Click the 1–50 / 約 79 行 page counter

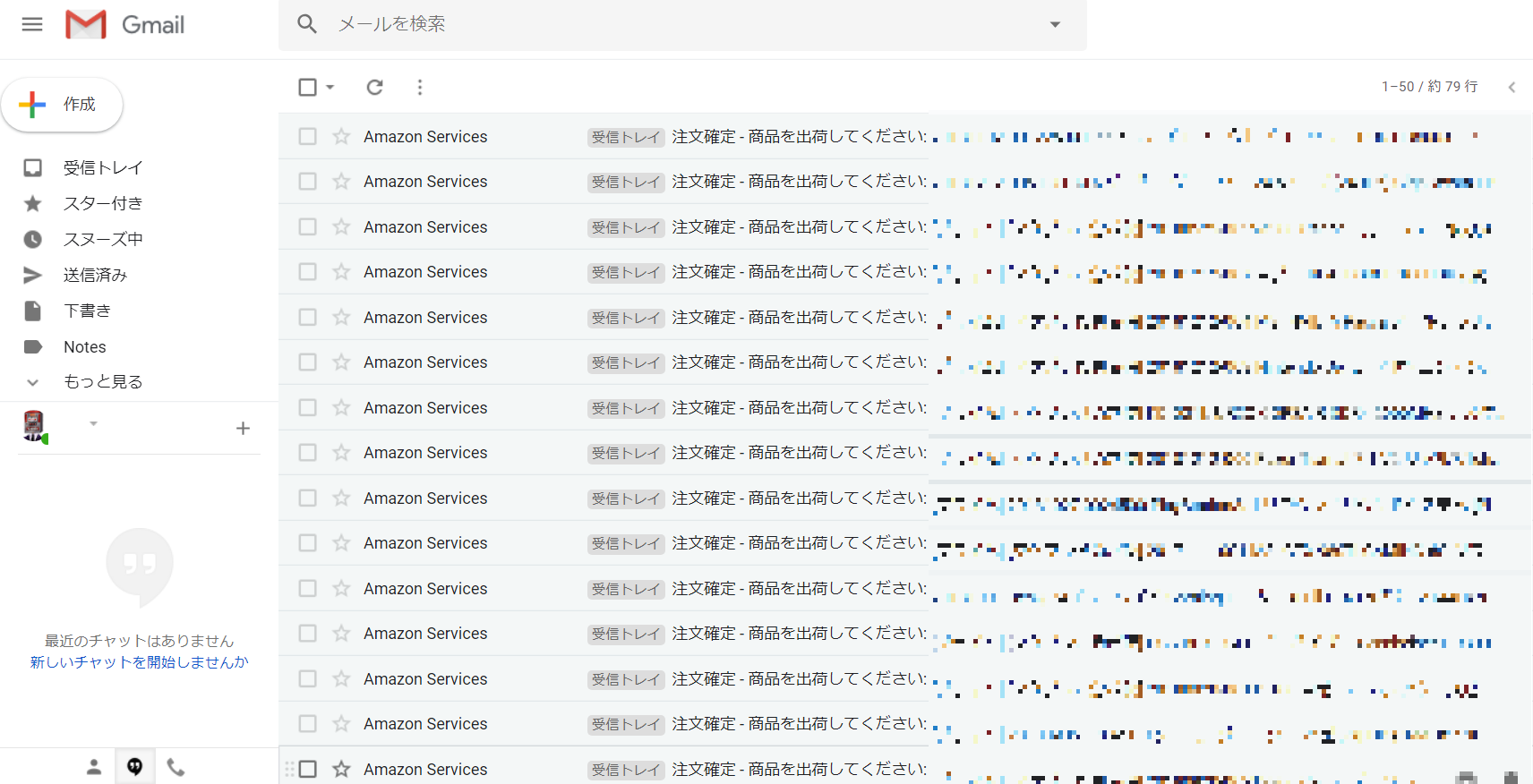1429,86
